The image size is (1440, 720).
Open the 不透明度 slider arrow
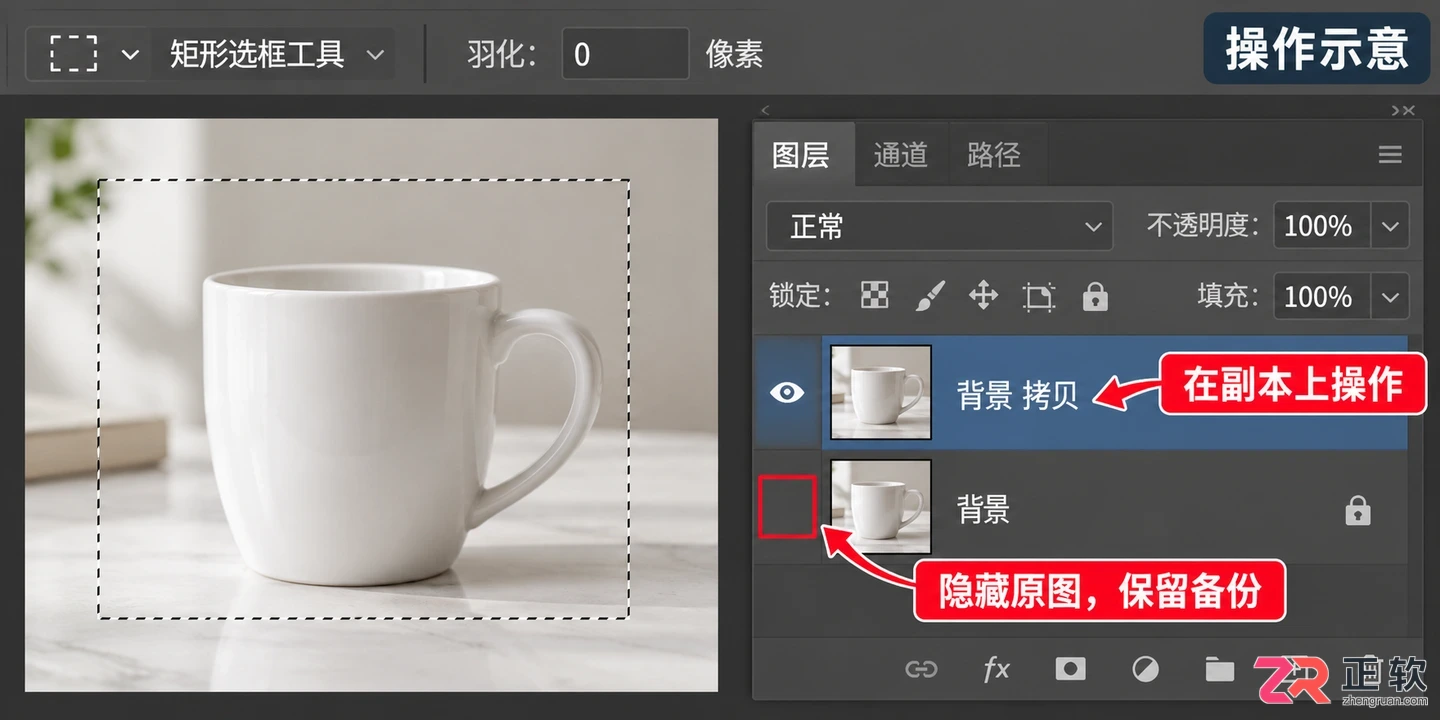click(x=1390, y=226)
